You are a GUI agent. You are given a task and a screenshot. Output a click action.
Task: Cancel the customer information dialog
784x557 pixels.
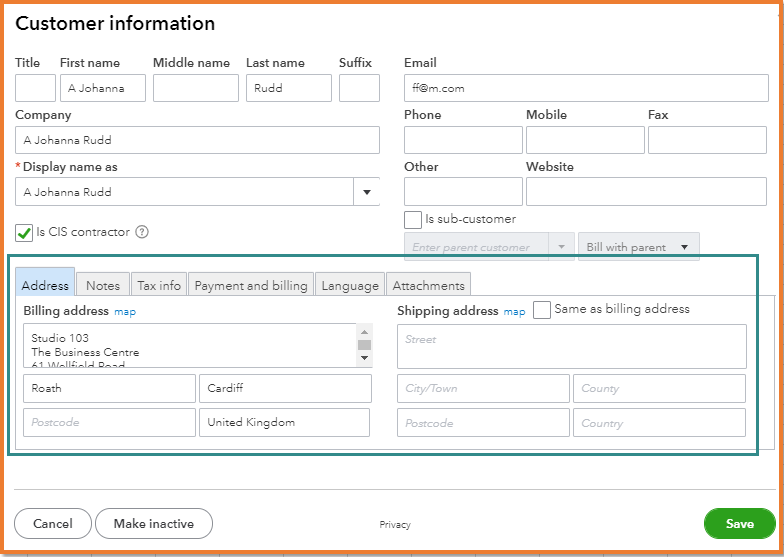53,523
